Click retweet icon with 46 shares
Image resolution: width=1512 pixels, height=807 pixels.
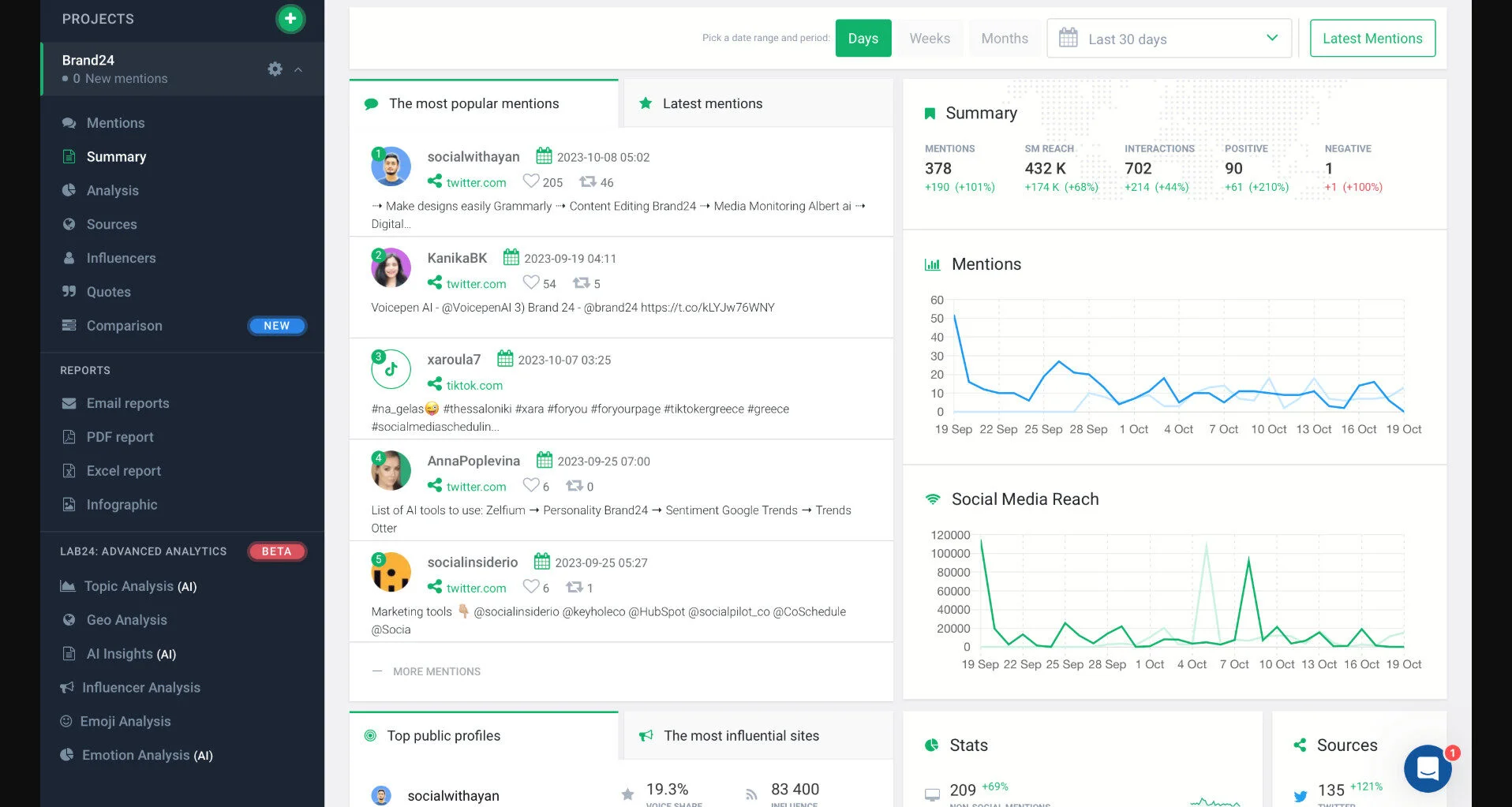click(x=587, y=181)
